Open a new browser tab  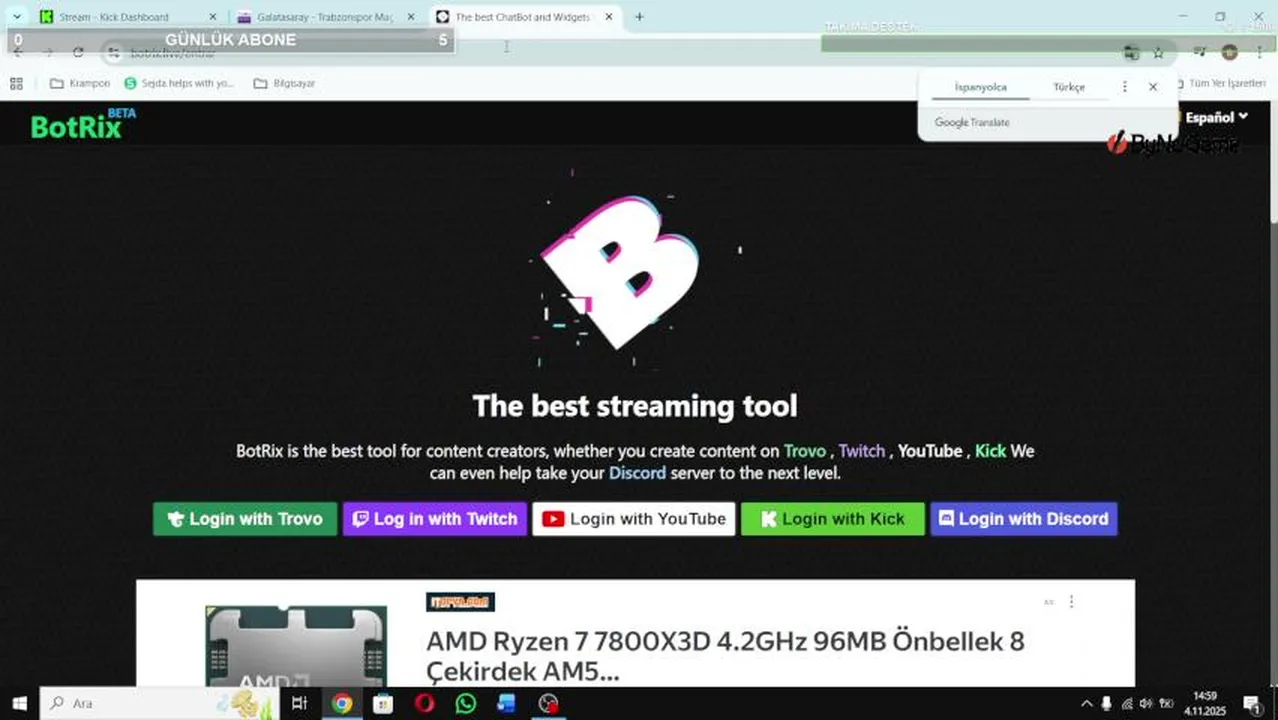coord(639,17)
